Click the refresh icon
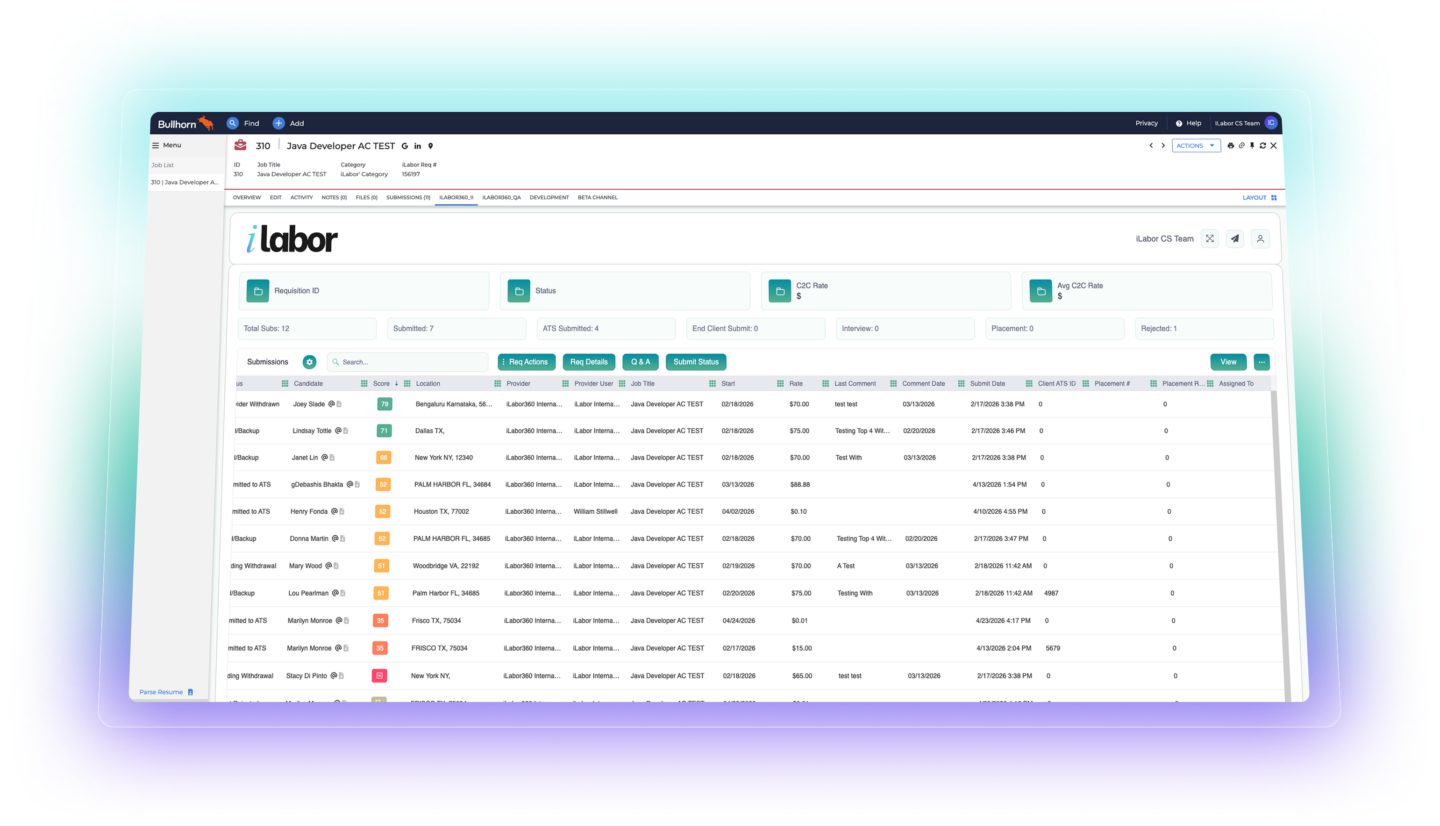 click(x=1262, y=146)
